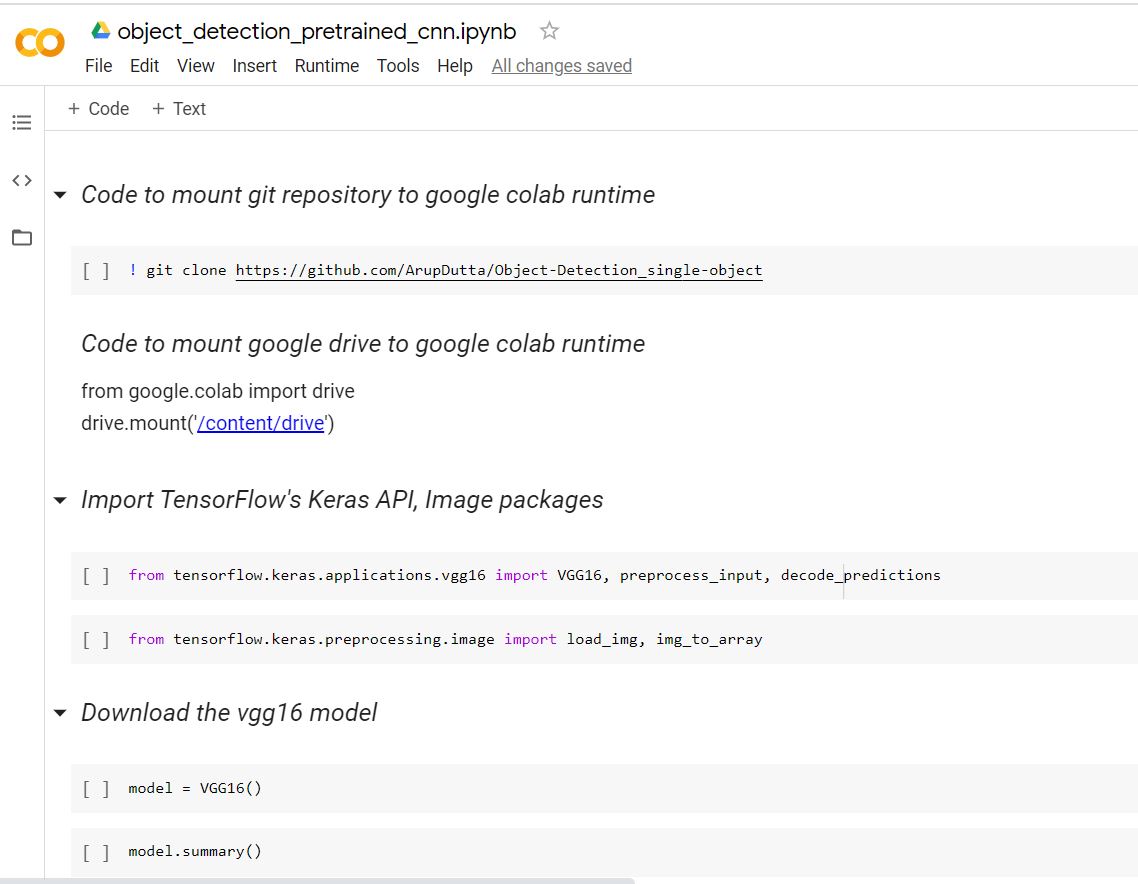This screenshot has width=1138, height=884.
Task: Open the code snippets sidebar icon
Action: pos(22,181)
